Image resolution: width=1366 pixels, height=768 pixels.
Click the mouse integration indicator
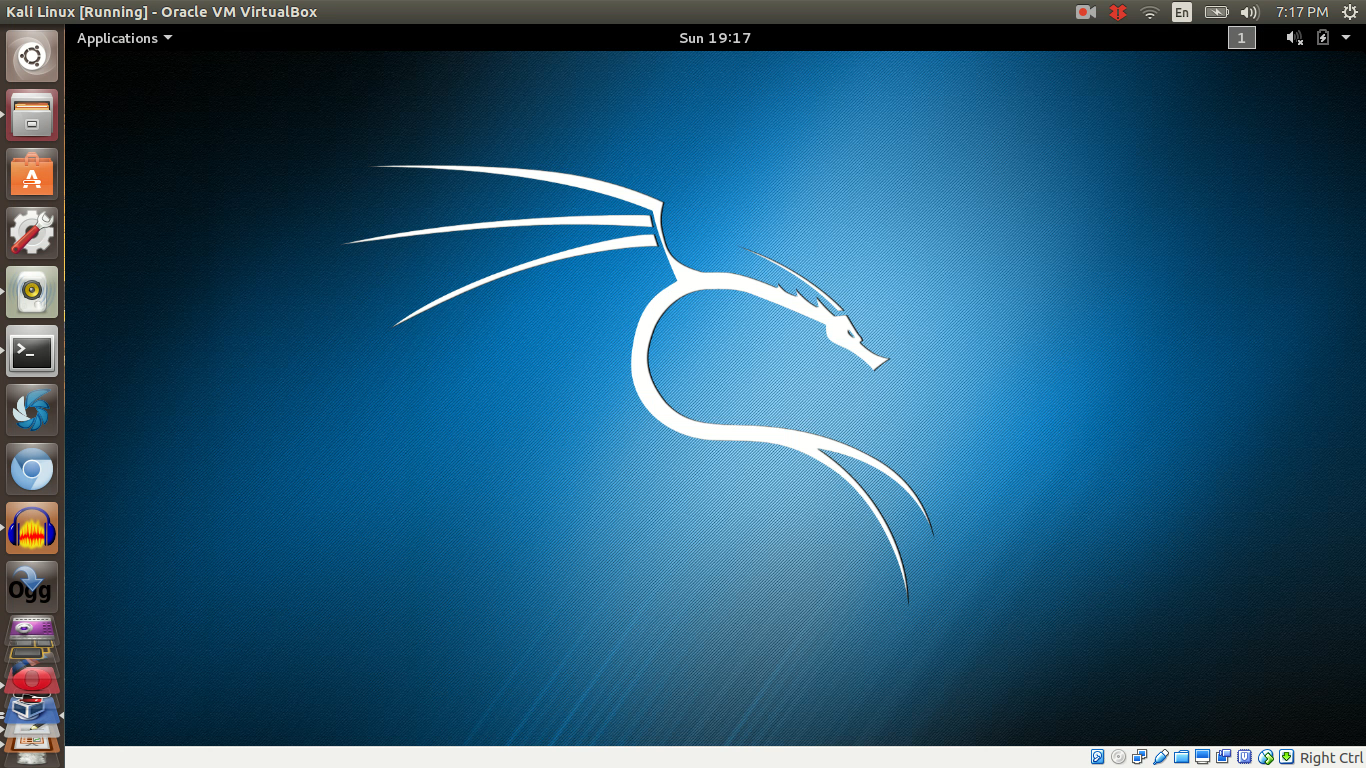pos(1266,757)
